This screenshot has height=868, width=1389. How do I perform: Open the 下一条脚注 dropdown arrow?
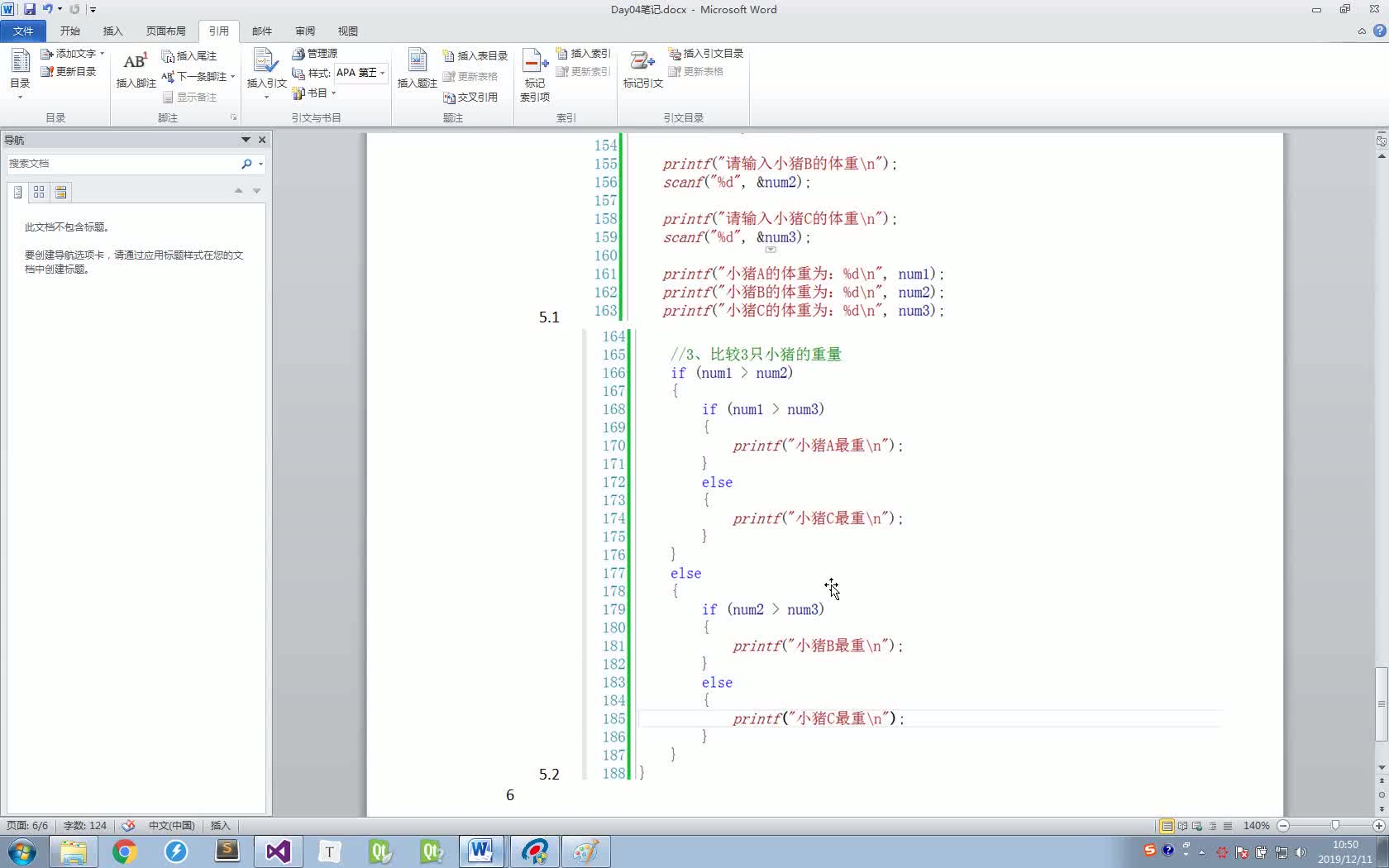pos(233,76)
